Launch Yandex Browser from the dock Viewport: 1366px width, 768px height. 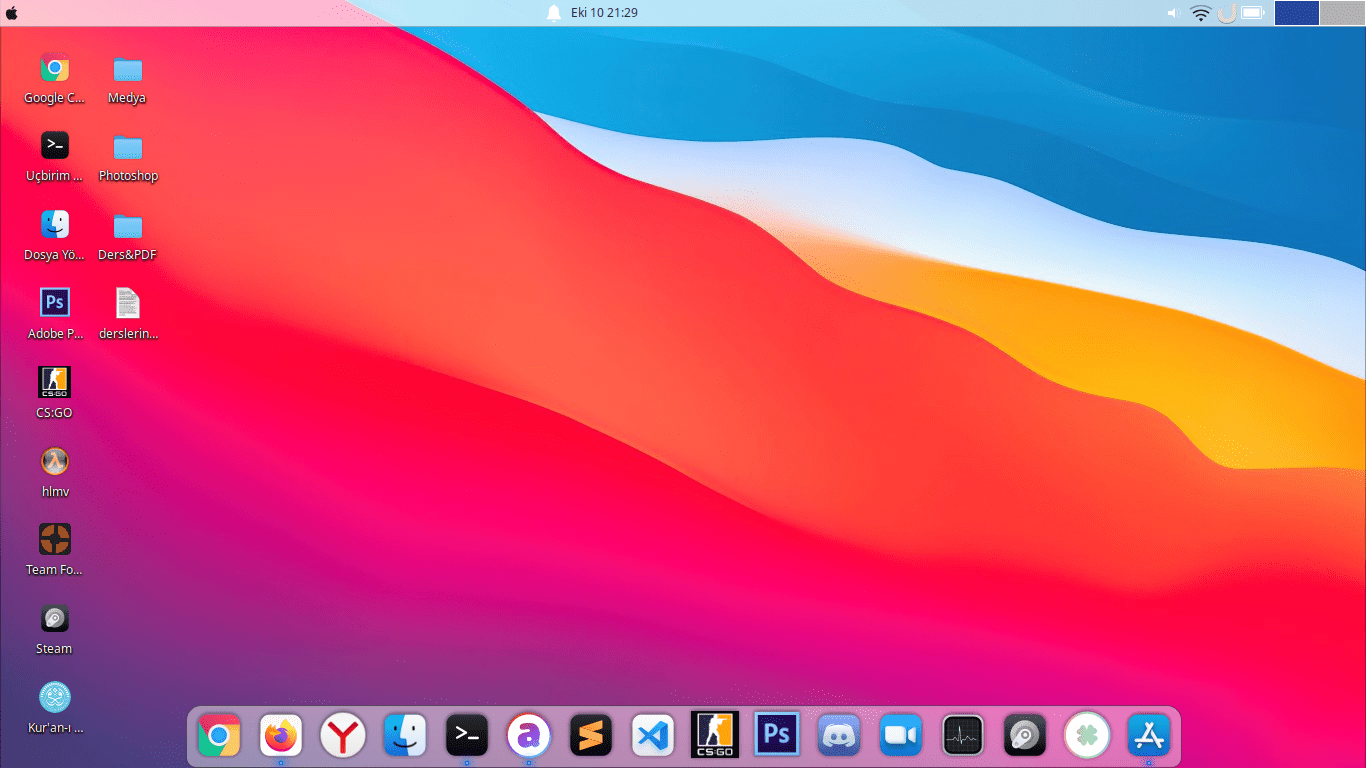(x=343, y=734)
